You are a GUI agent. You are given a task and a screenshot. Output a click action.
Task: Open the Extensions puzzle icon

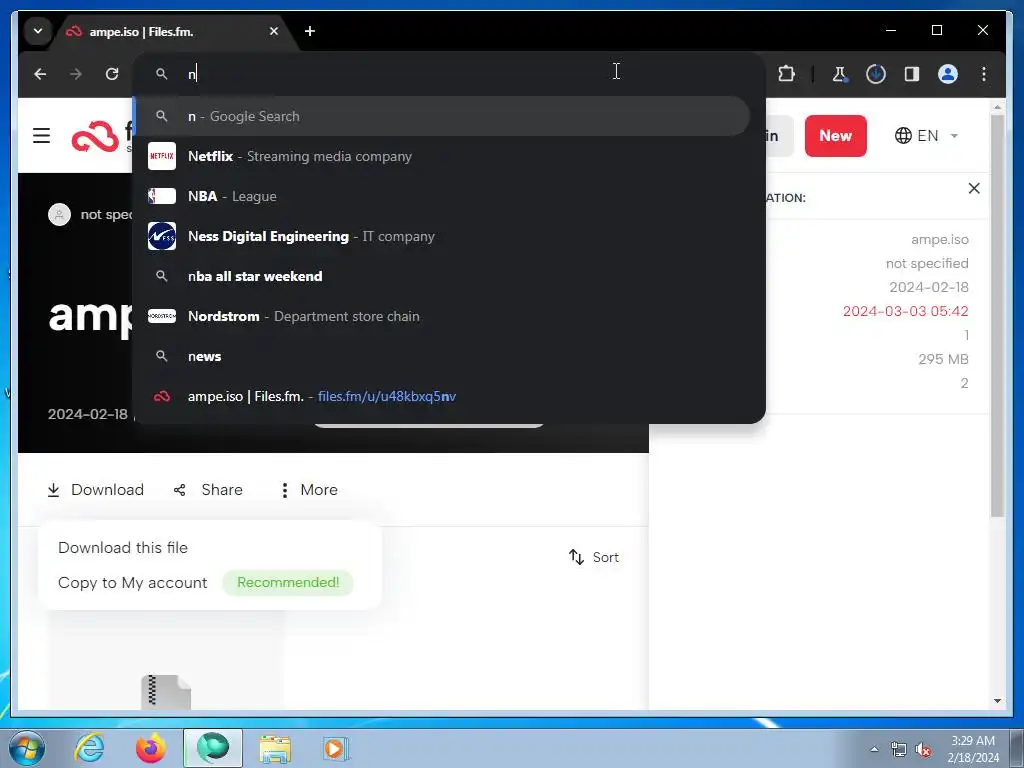[x=786, y=74]
